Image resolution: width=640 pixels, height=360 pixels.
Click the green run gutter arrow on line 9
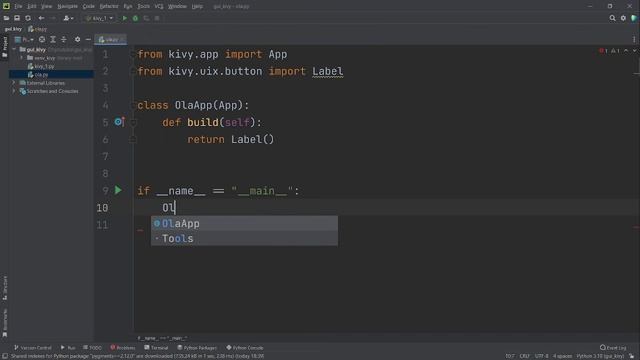tap(118, 190)
